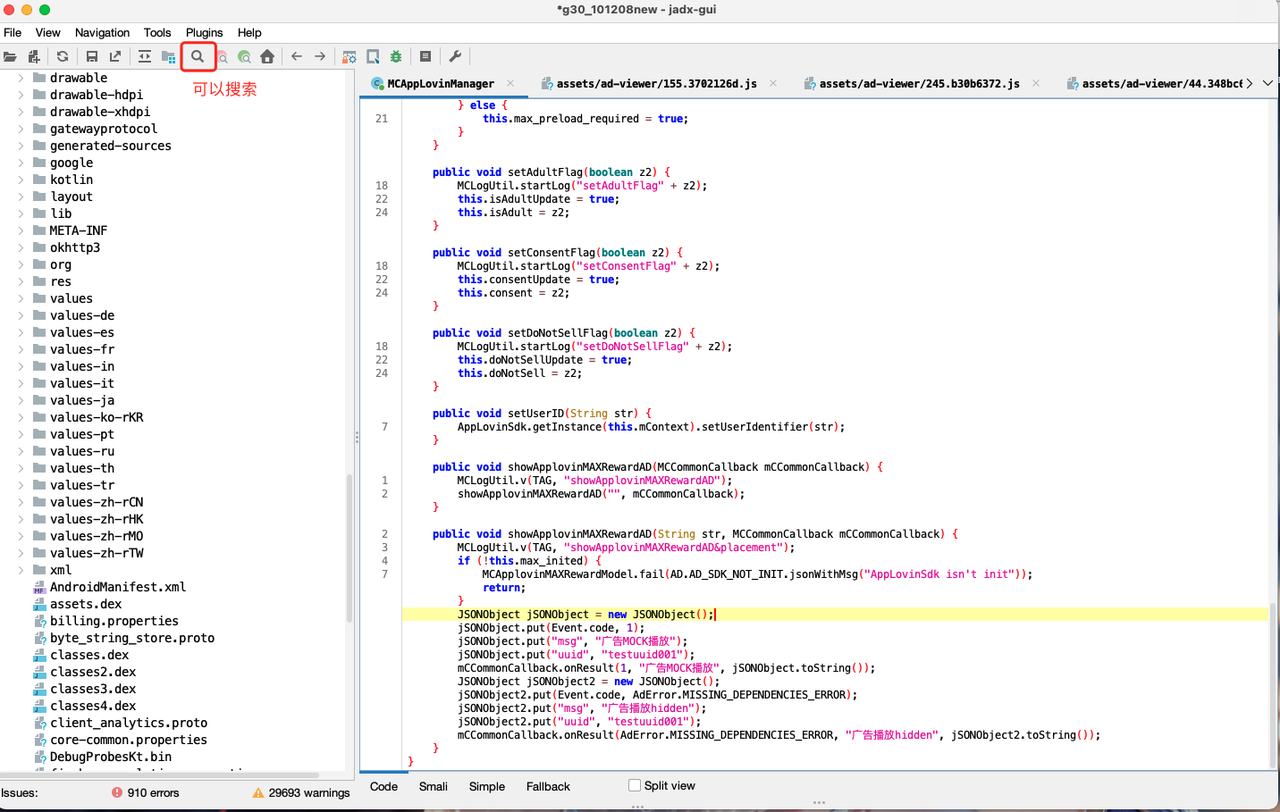
Task: Enable the Split view checkbox
Action: click(x=634, y=785)
